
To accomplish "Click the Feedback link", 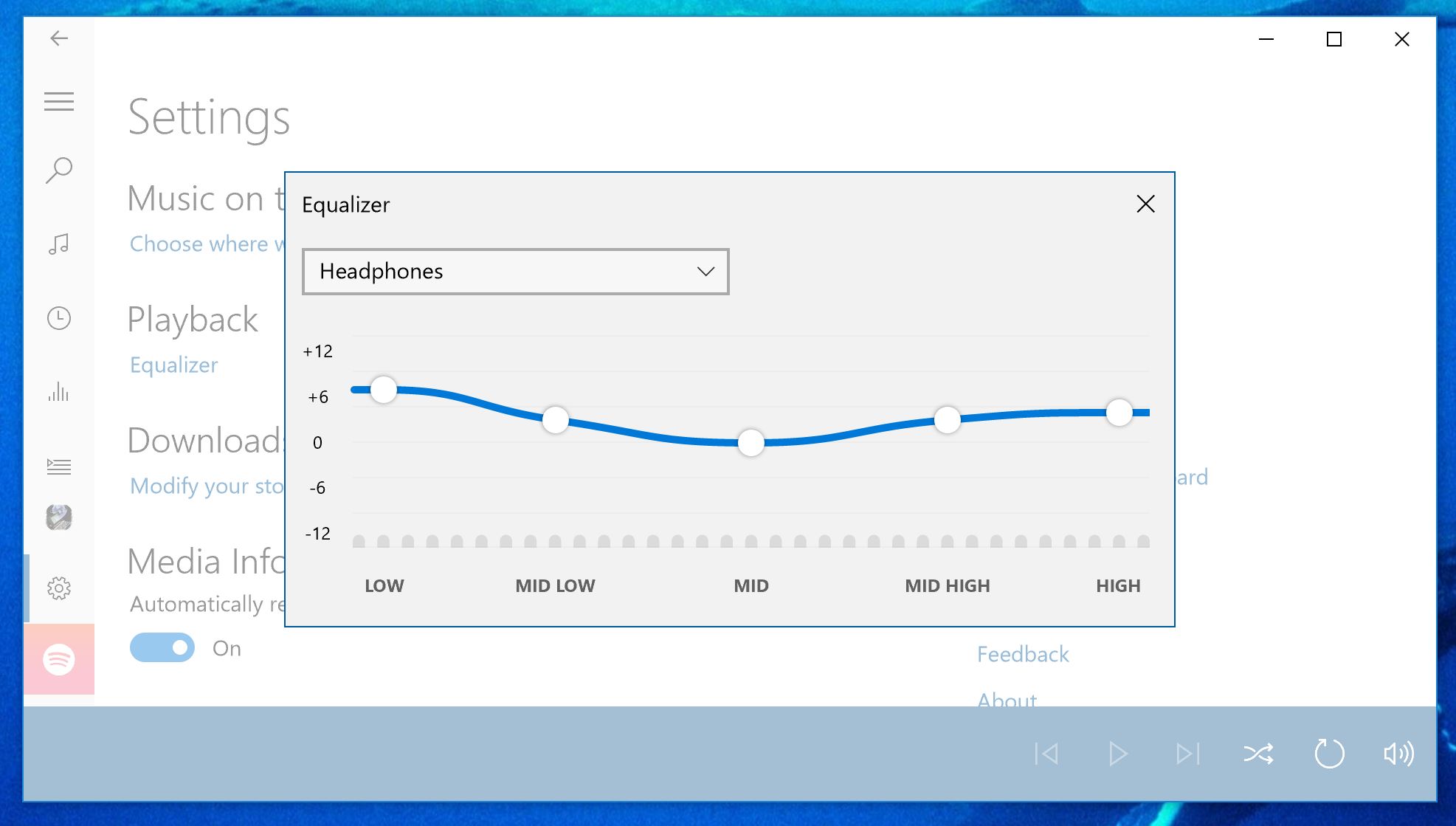I will [x=1021, y=655].
